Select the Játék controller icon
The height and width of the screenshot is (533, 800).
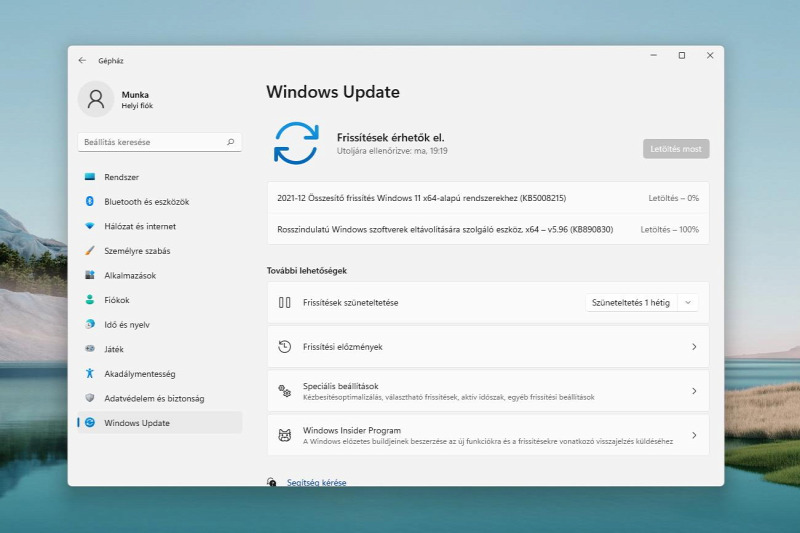pos(90,348)
